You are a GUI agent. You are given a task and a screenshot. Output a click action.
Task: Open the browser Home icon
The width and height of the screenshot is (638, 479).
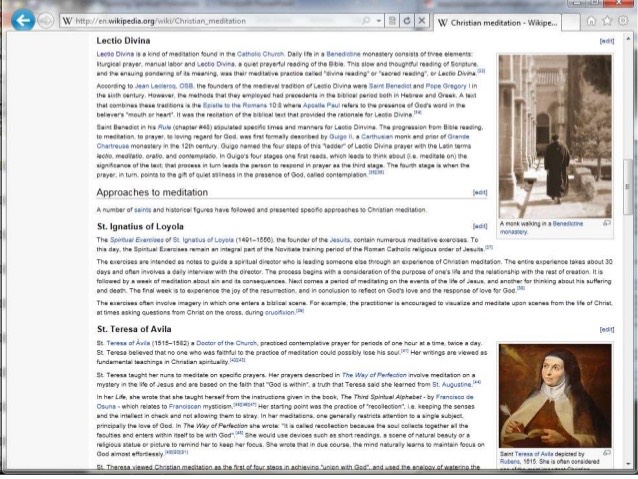coord(591,21)
